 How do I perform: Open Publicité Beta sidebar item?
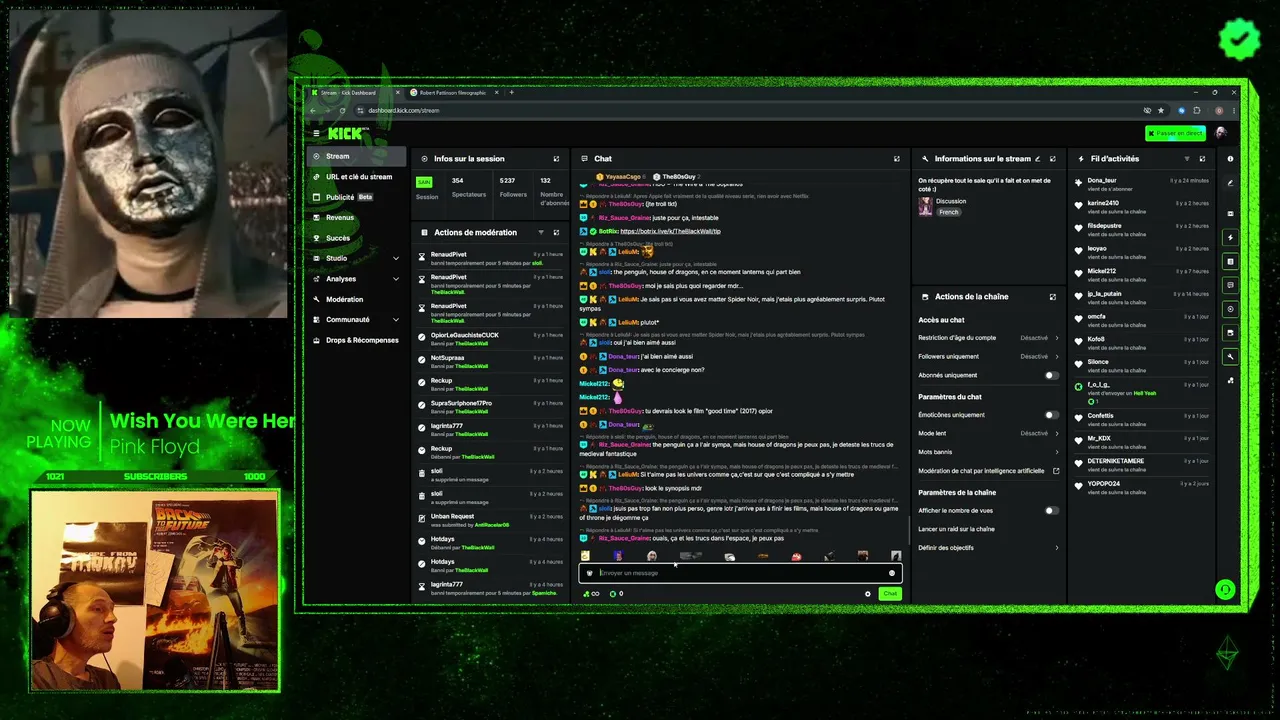coord(356,197)
